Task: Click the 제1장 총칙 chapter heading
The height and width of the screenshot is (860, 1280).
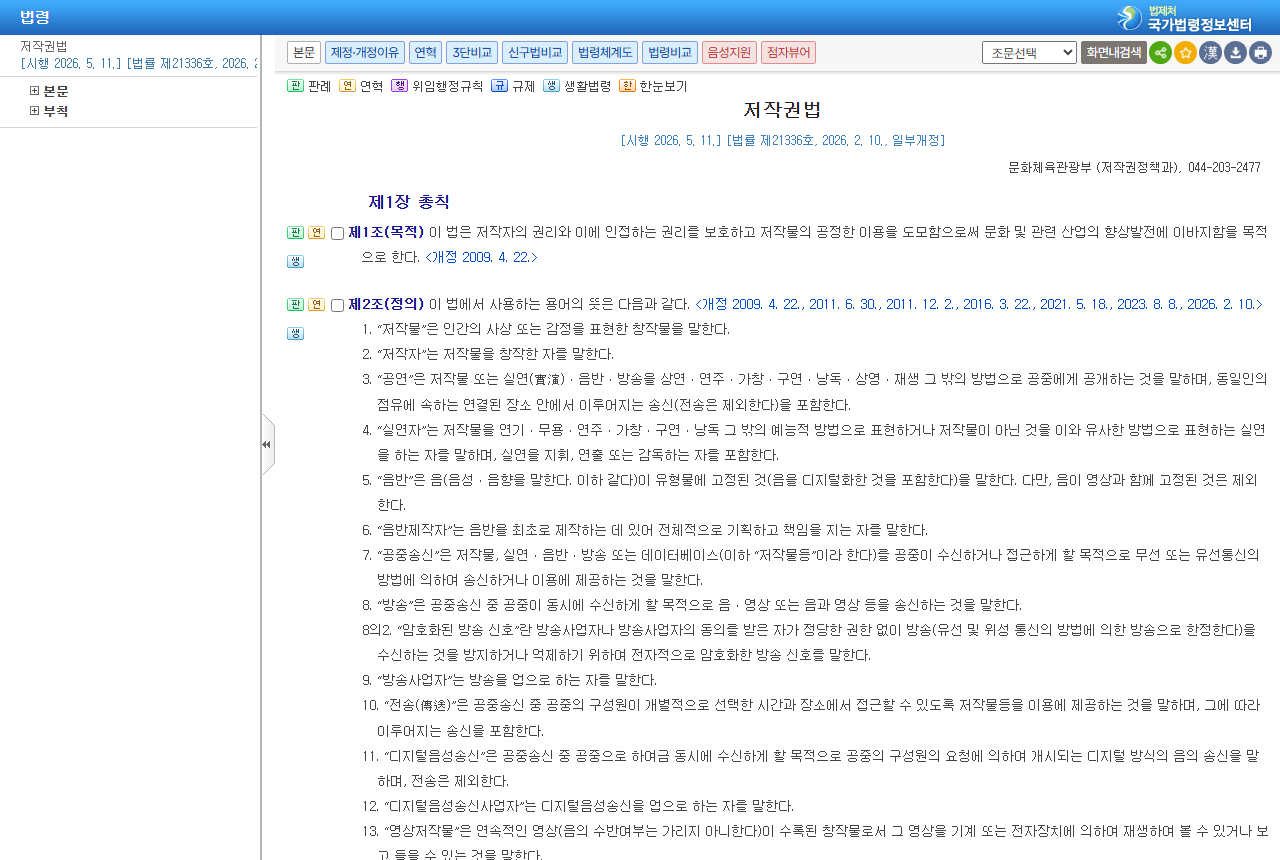Action: pyautogui.click(x=409, y=202)
